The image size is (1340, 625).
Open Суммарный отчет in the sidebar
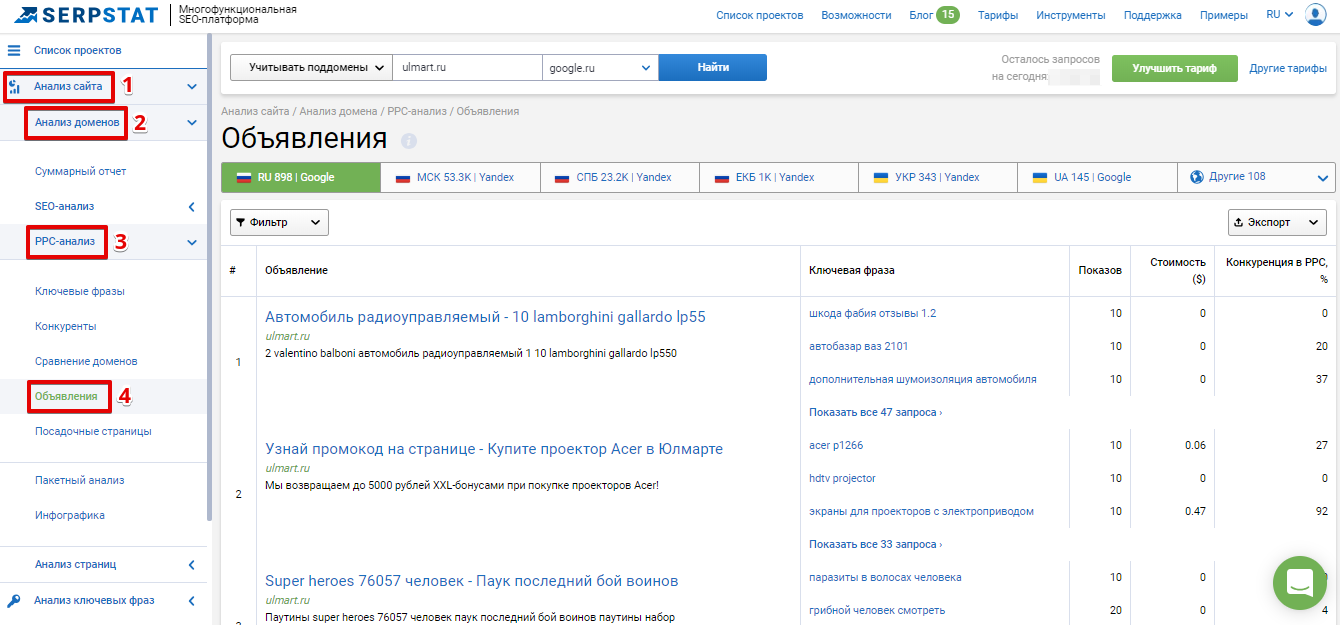click(81, 171)
